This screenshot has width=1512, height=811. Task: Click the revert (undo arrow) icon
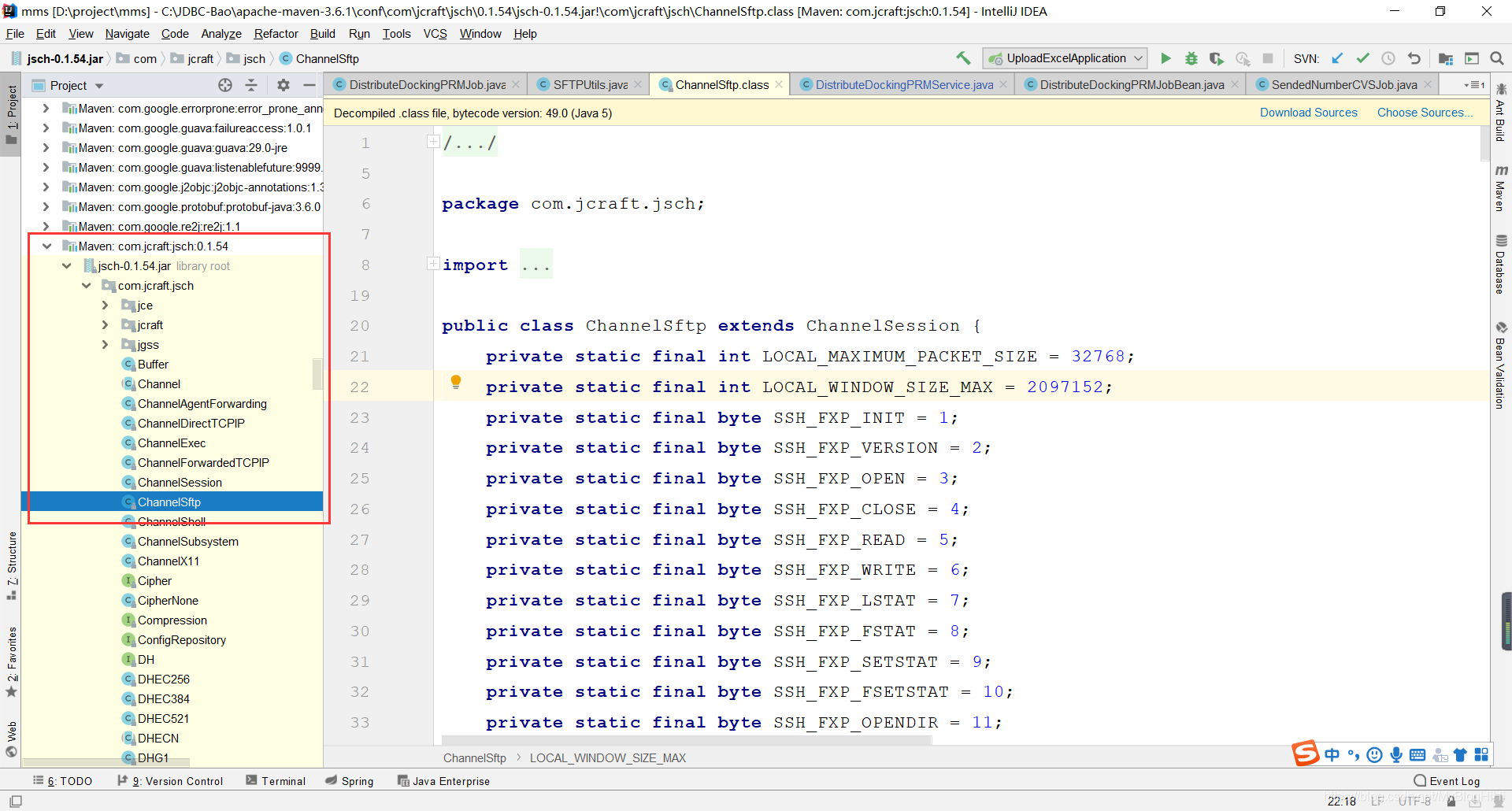(1414, 58)
